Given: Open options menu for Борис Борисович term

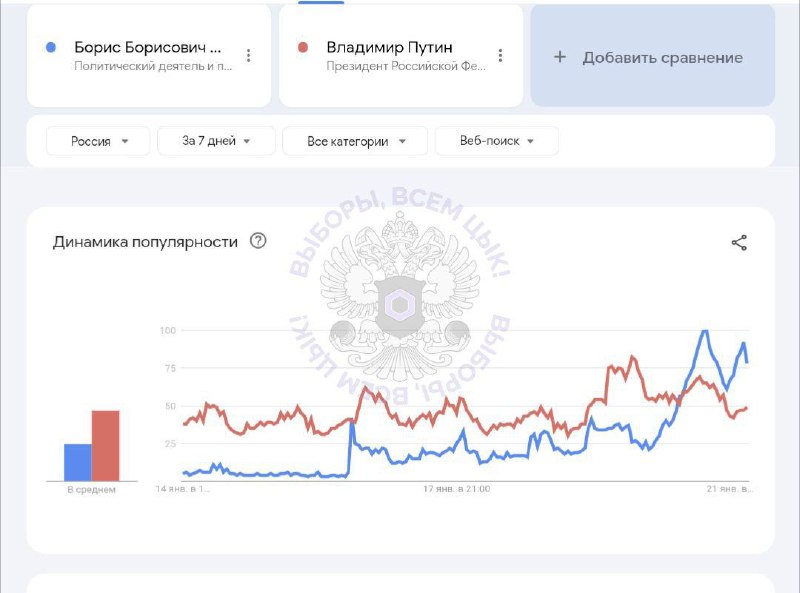Looking at the screenshot, I should (248, 55).
